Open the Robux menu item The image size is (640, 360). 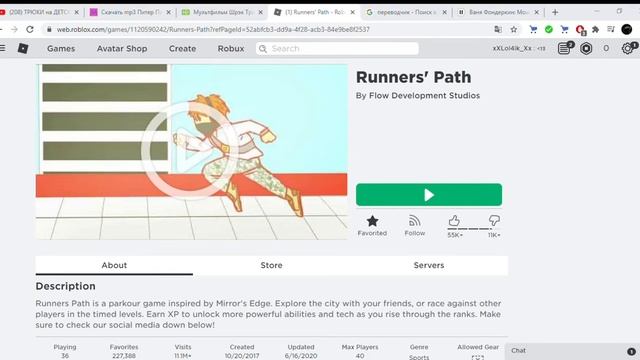231,49
